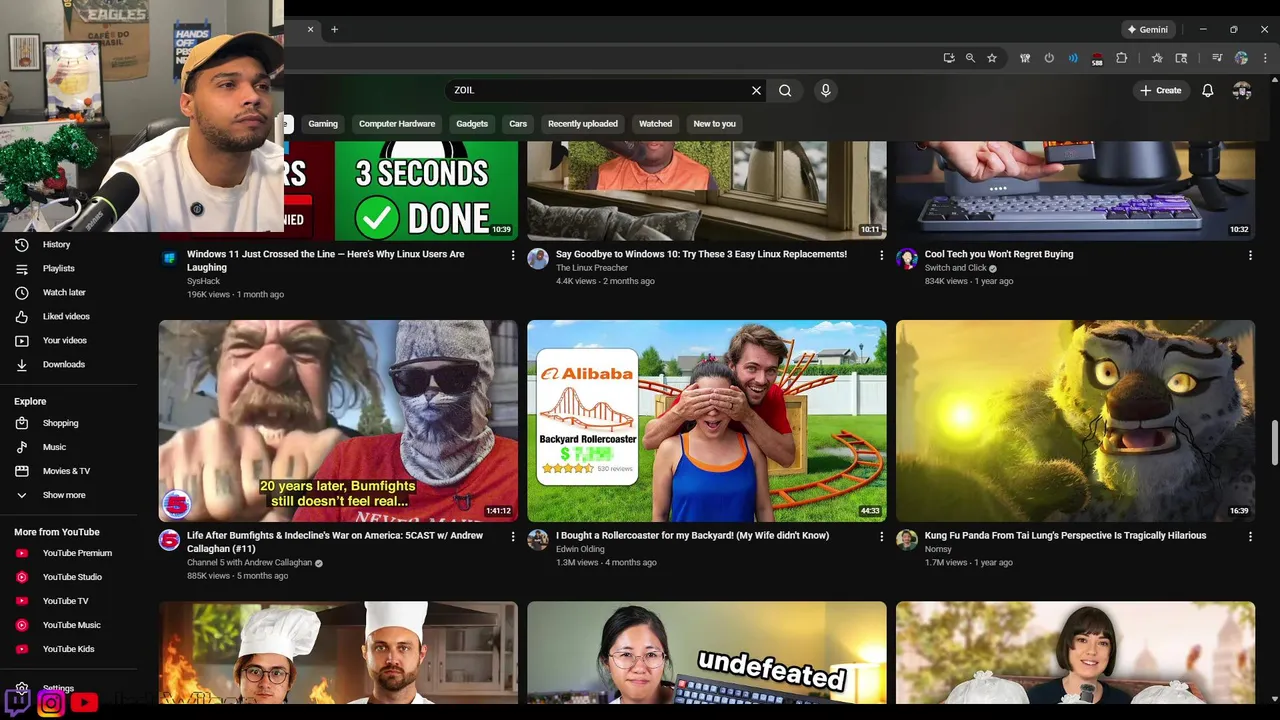This screenshot has width=1280, height=720.
Task: Select the Gadgets filter chip
Action: pos(472,124)
